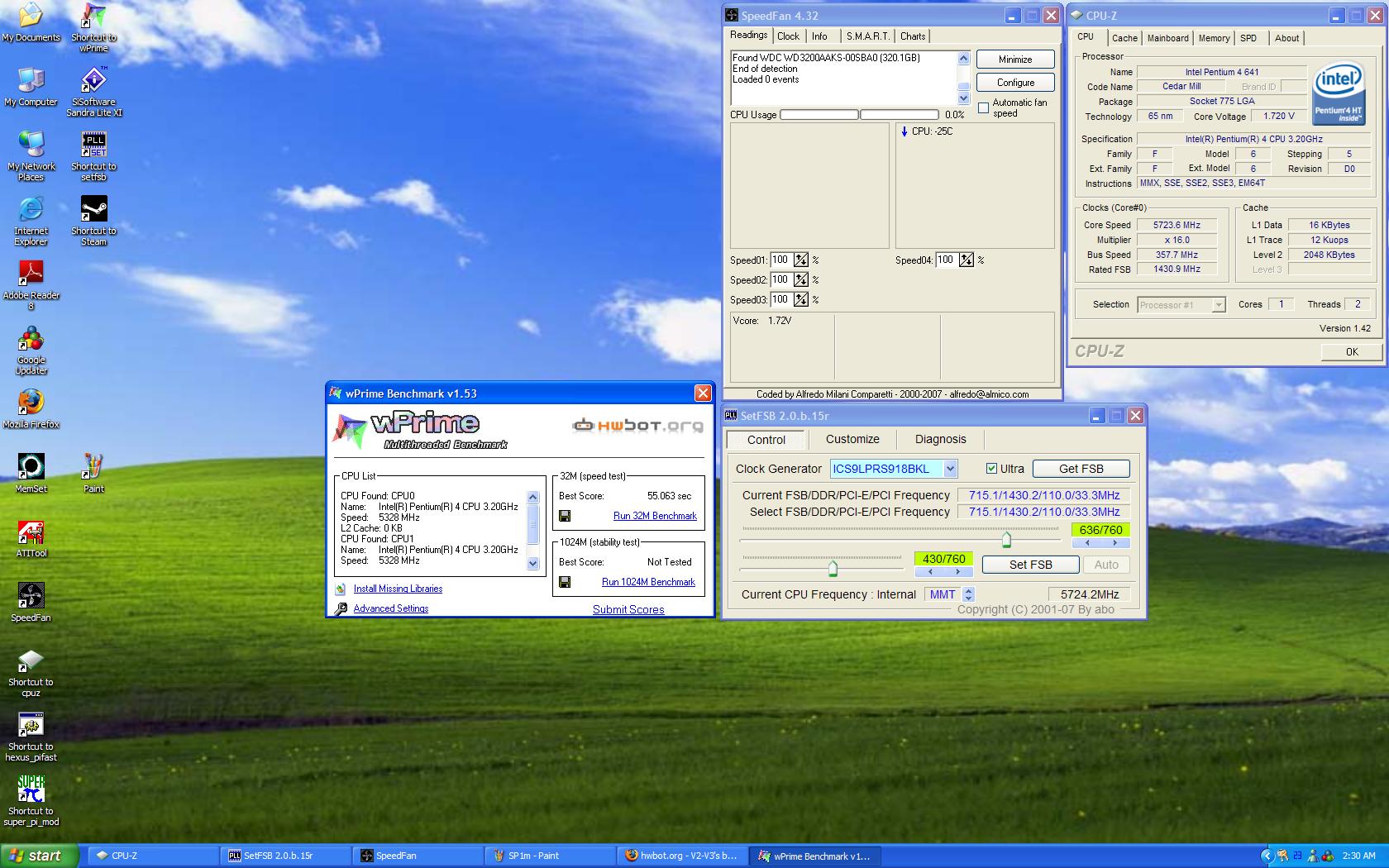This screenshot has width=1389, height=868.
Task: Open the Customize tab in SetFSB
Action: [x=852, y=440]
